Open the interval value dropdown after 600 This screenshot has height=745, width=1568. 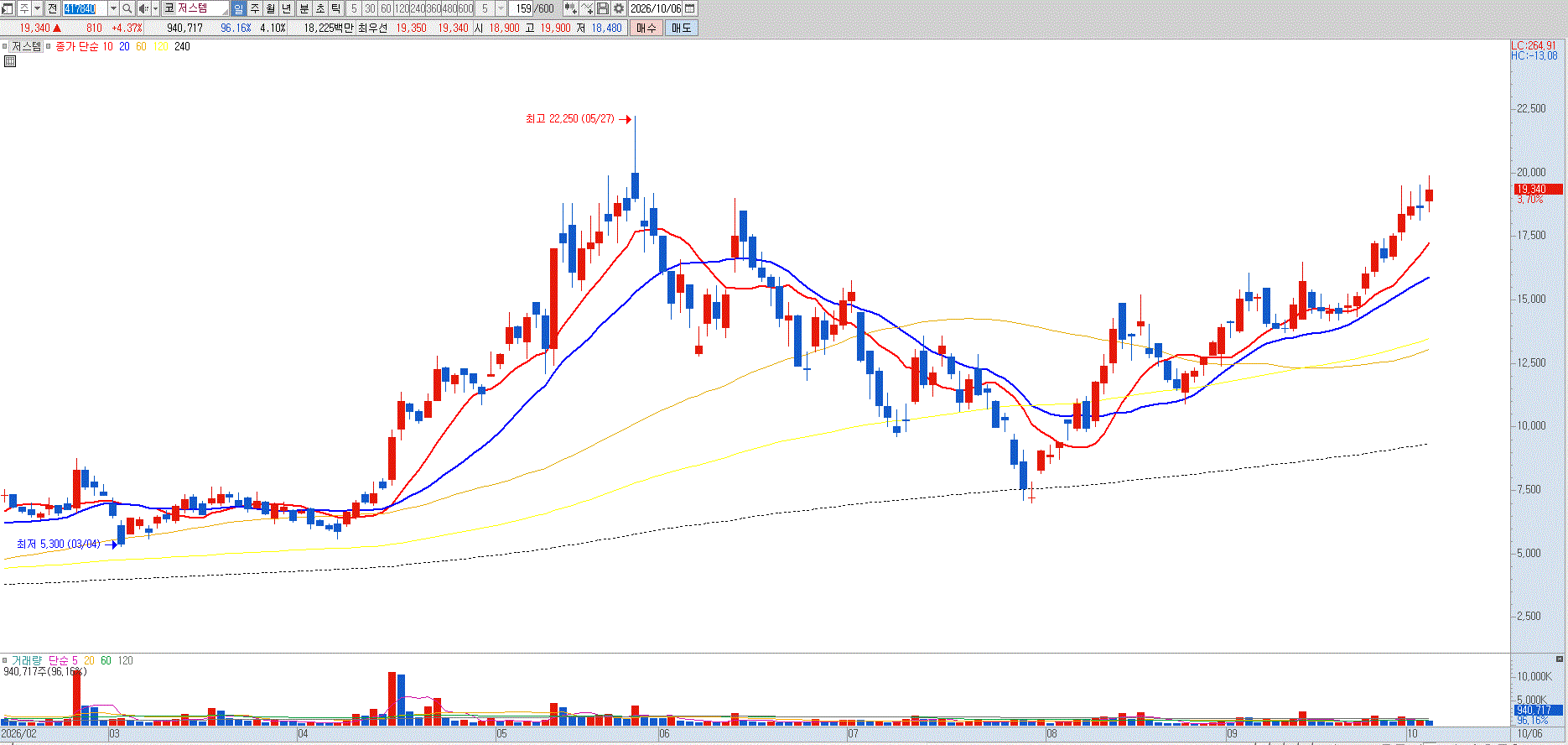click(x=501, y=8)
